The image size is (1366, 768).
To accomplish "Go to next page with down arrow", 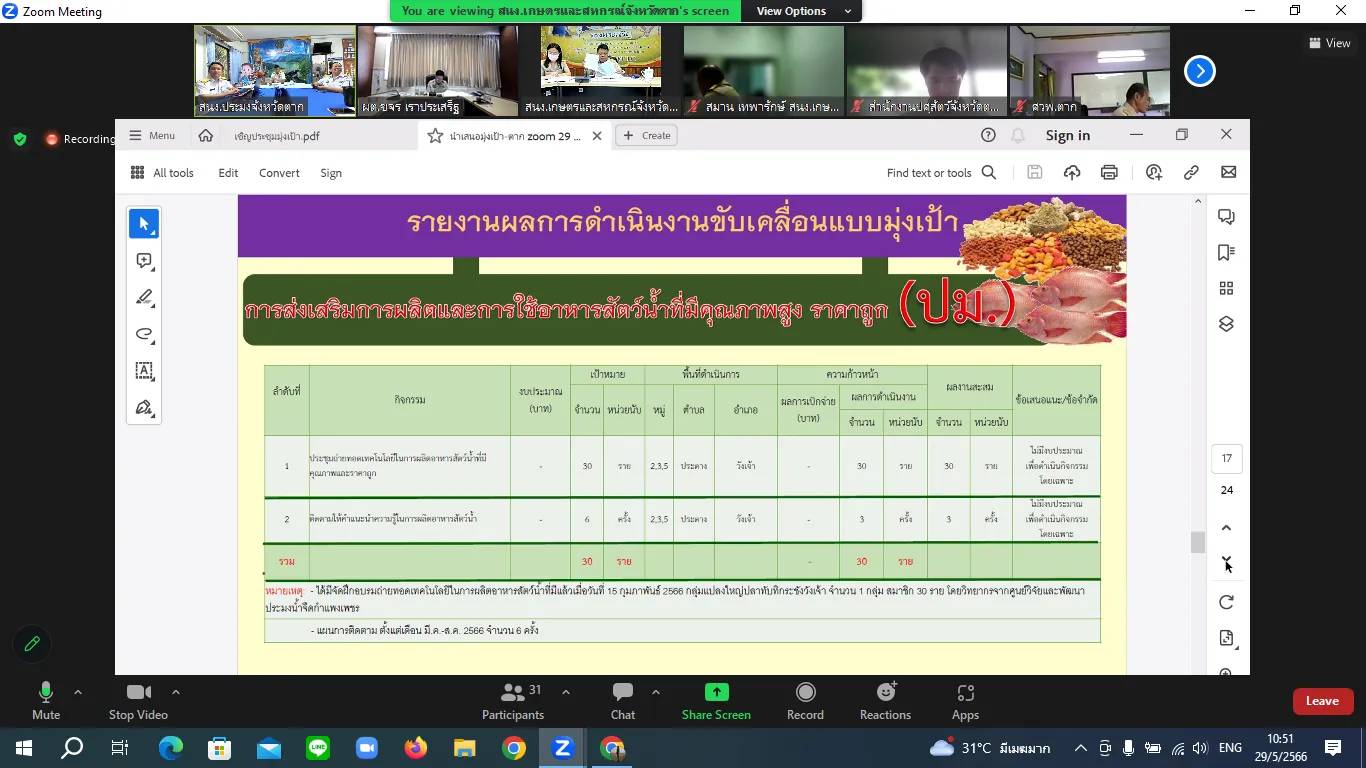I will point(1226,560).
